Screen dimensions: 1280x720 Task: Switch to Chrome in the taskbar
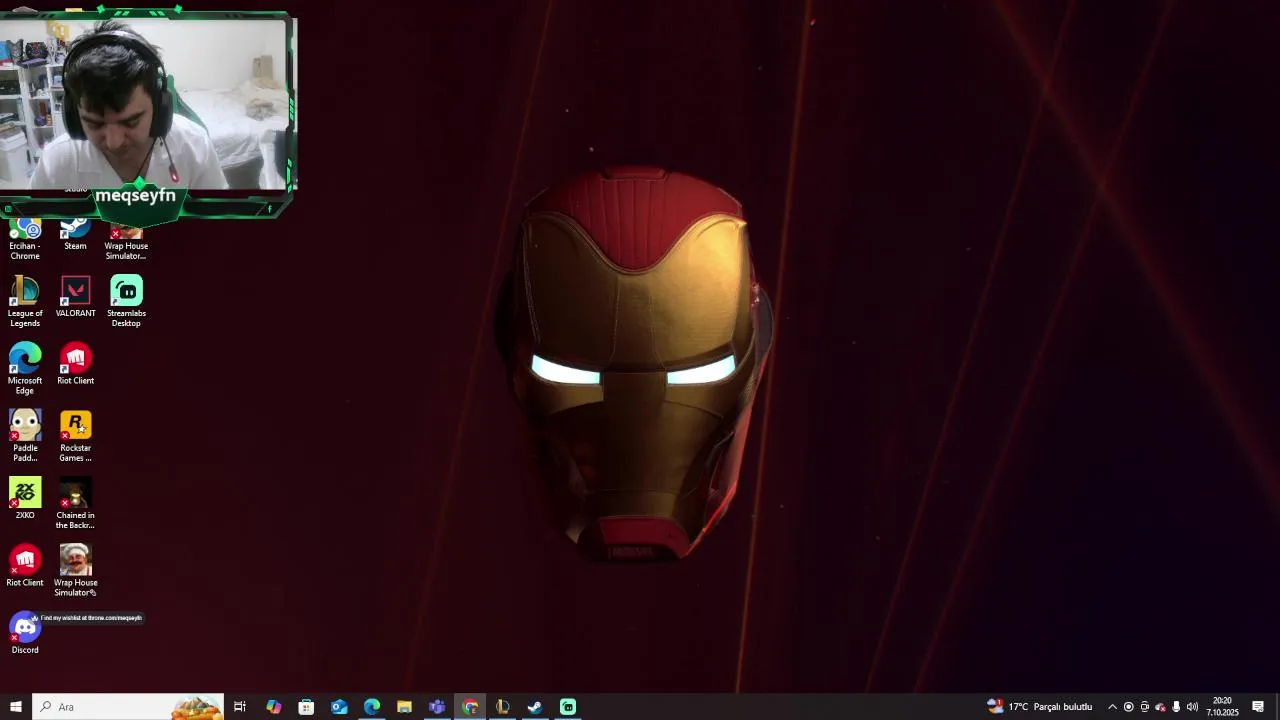[470, 707]
